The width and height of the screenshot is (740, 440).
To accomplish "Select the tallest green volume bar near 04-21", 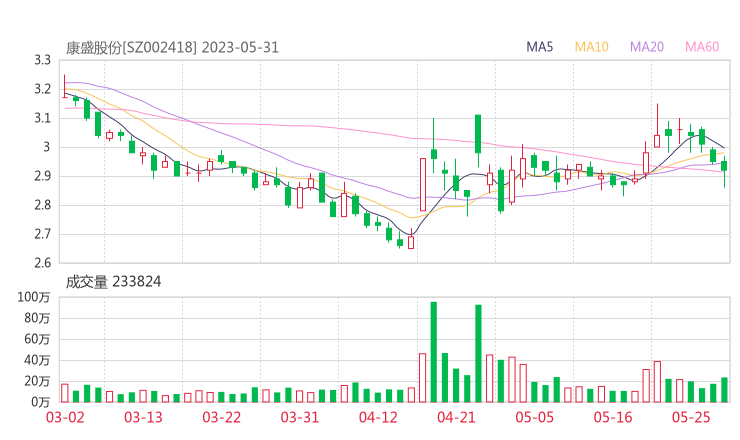I will (434, 352).
